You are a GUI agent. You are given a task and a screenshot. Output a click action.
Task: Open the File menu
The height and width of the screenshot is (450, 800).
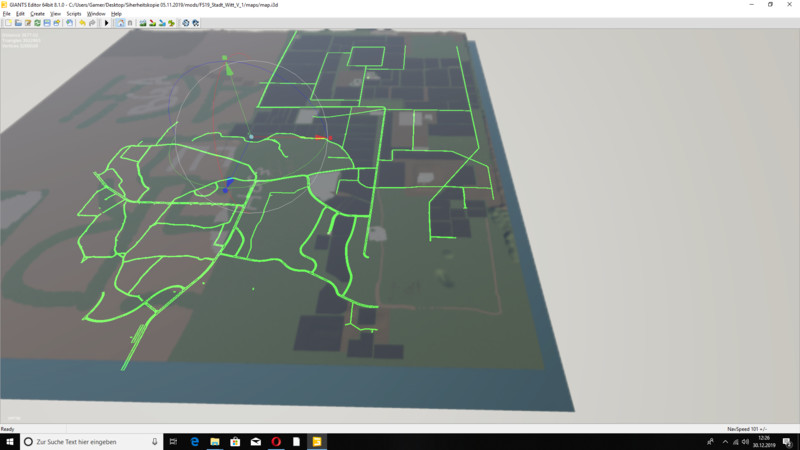point(6,13)
